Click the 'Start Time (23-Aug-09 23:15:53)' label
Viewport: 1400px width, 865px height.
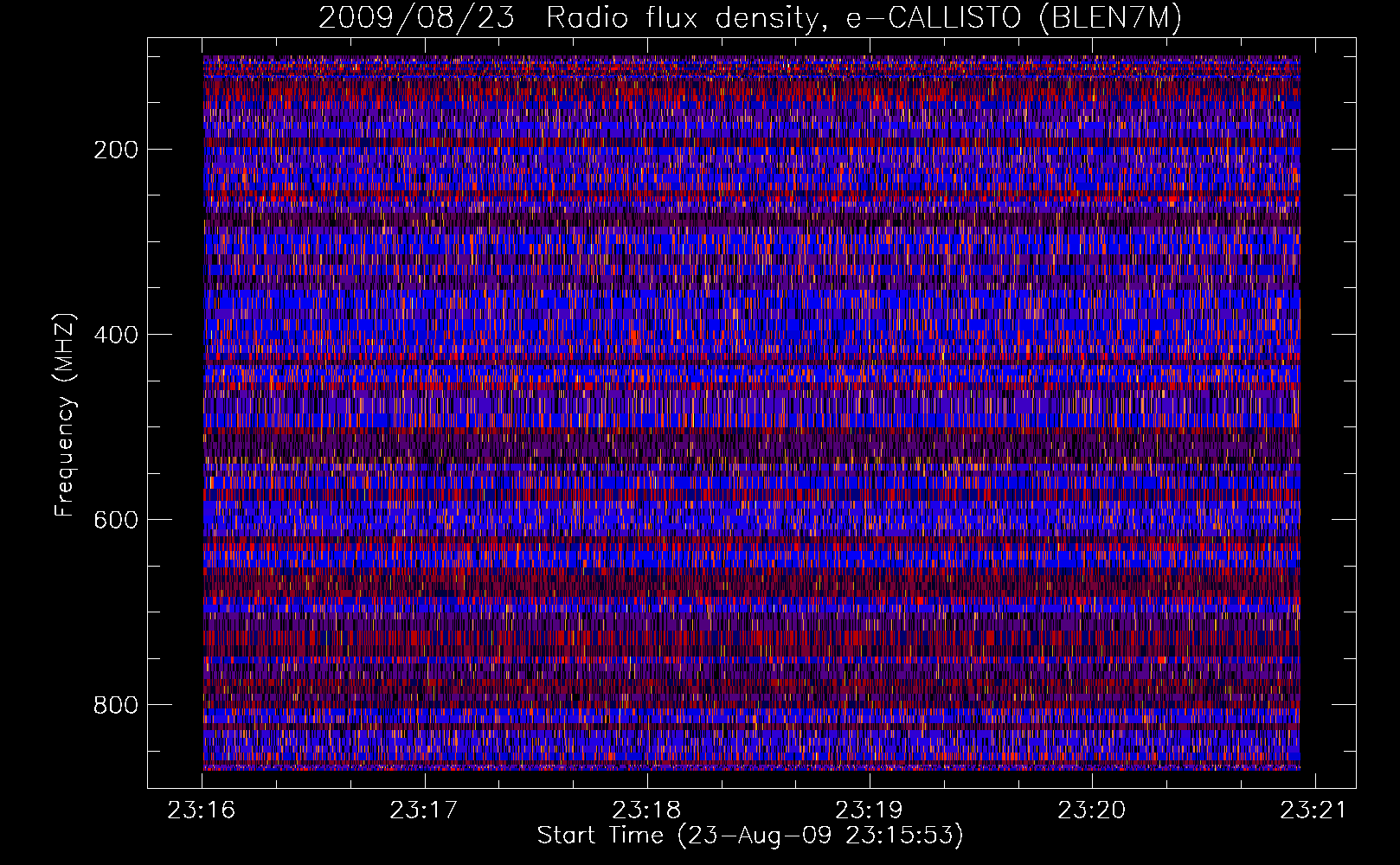pos(750,836)
